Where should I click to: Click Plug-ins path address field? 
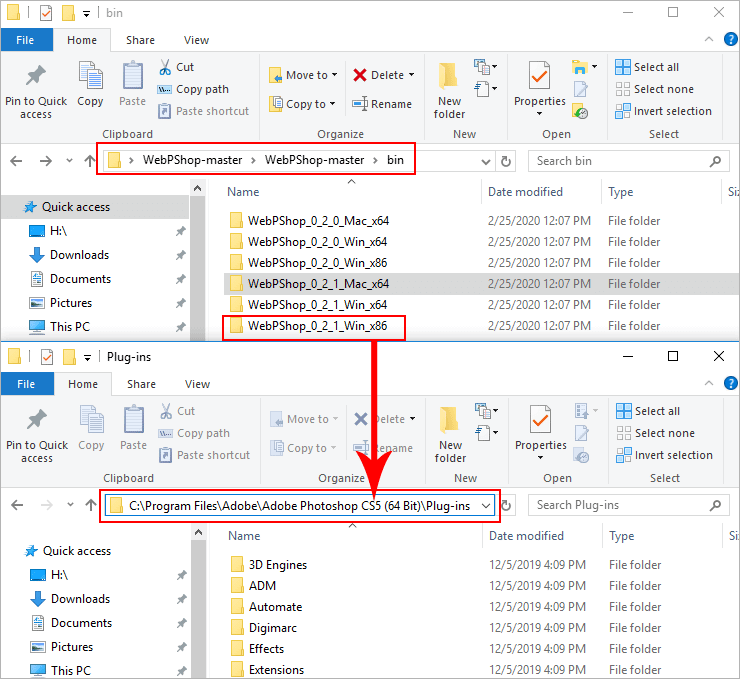pyautogui.click(x=299, y=506)
